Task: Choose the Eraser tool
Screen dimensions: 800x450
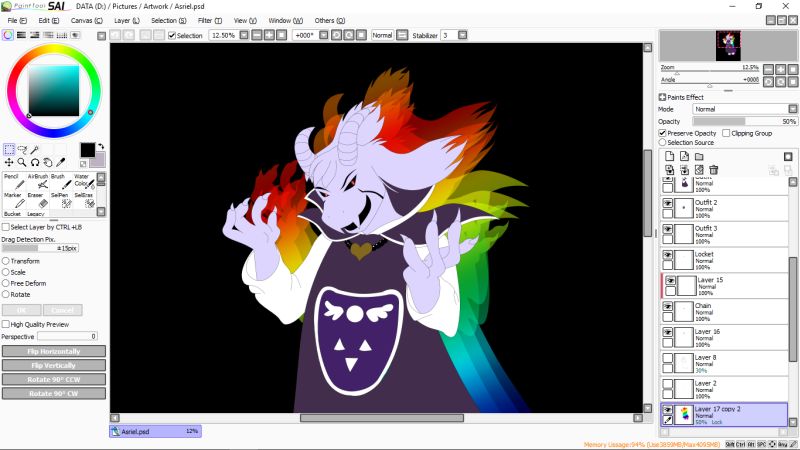Action: (x=37, y=200)
